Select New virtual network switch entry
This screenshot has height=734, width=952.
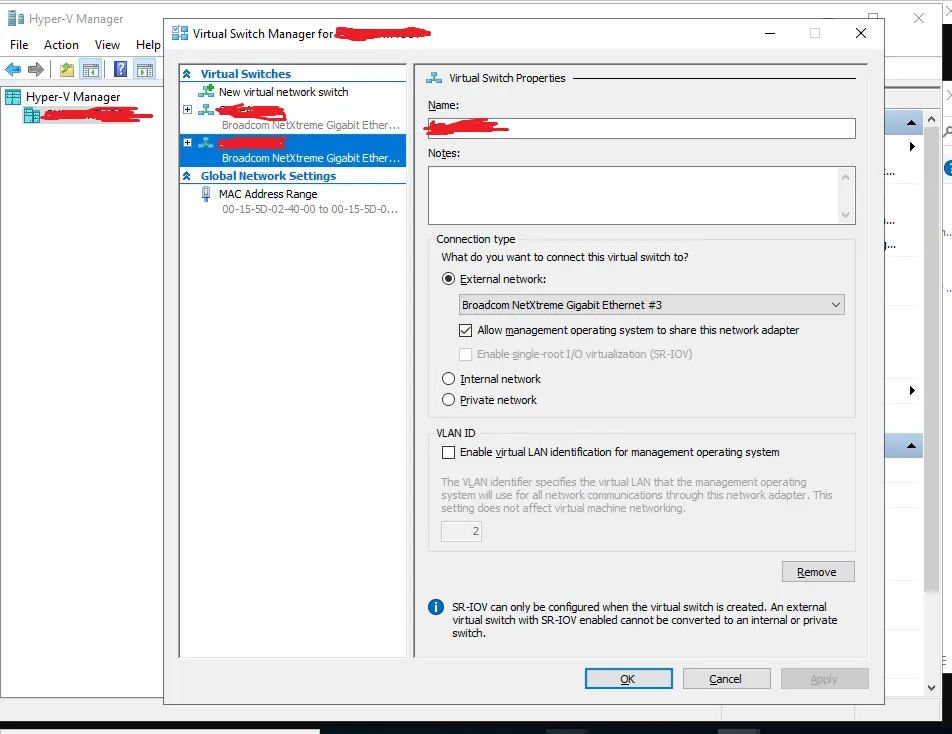283,92
